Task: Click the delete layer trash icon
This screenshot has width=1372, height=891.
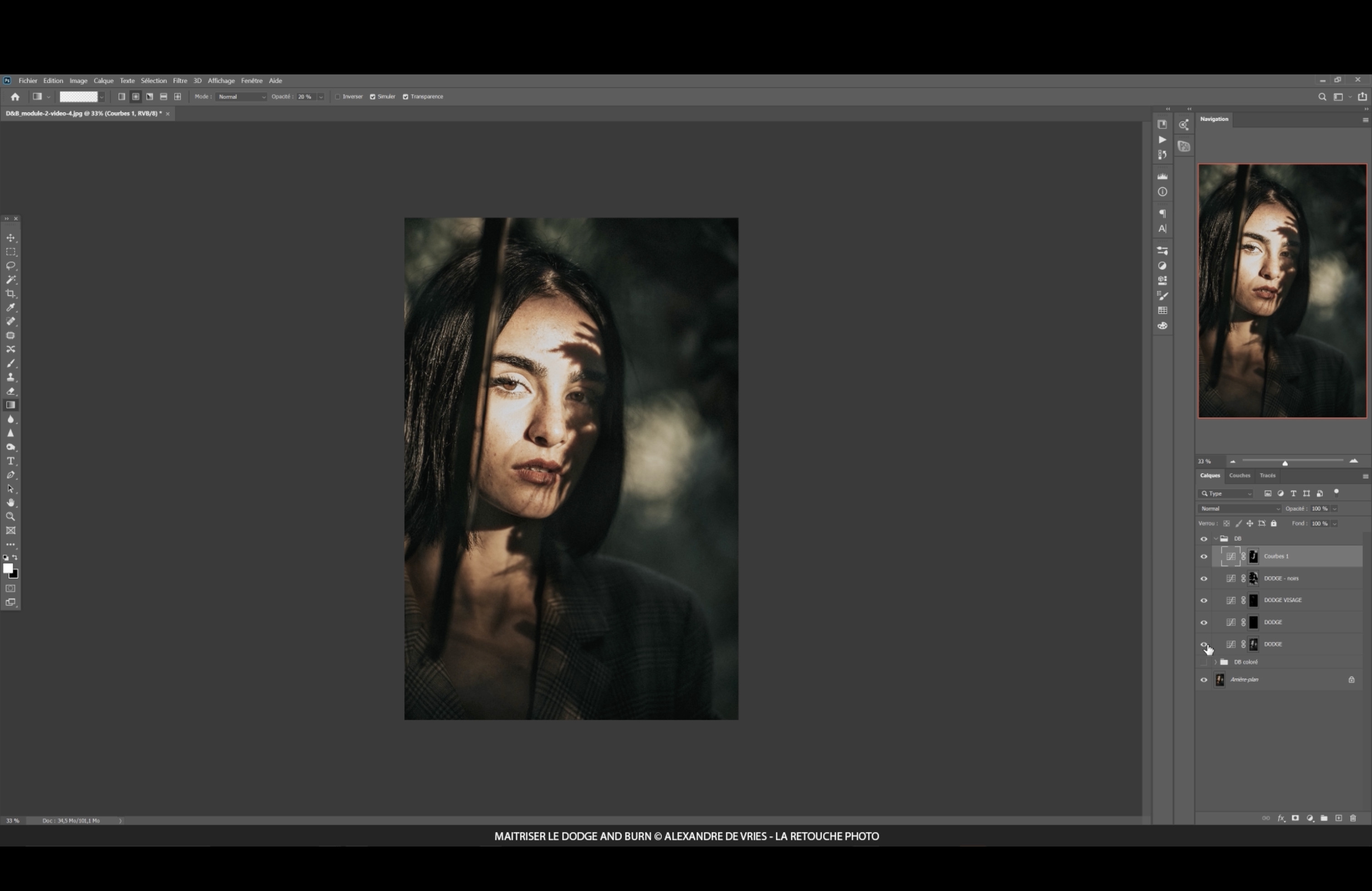Action: click(1353, 818)
